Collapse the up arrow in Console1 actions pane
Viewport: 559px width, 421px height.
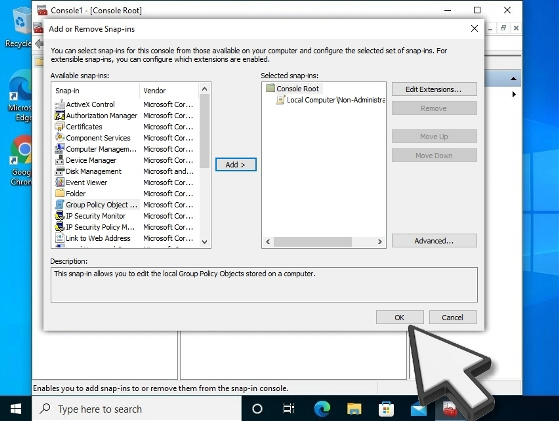click(x=513, y=78)
